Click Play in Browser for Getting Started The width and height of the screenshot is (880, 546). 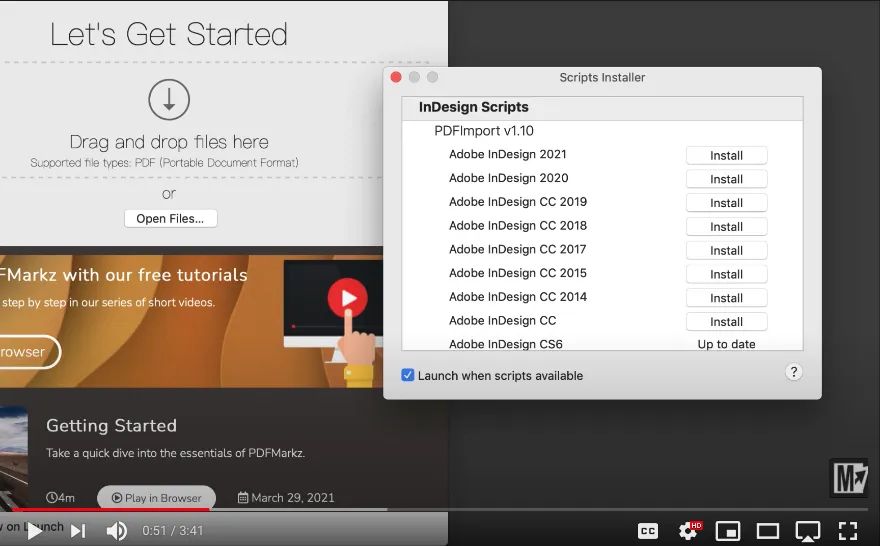pyautogui.click(x=157, y=498)
